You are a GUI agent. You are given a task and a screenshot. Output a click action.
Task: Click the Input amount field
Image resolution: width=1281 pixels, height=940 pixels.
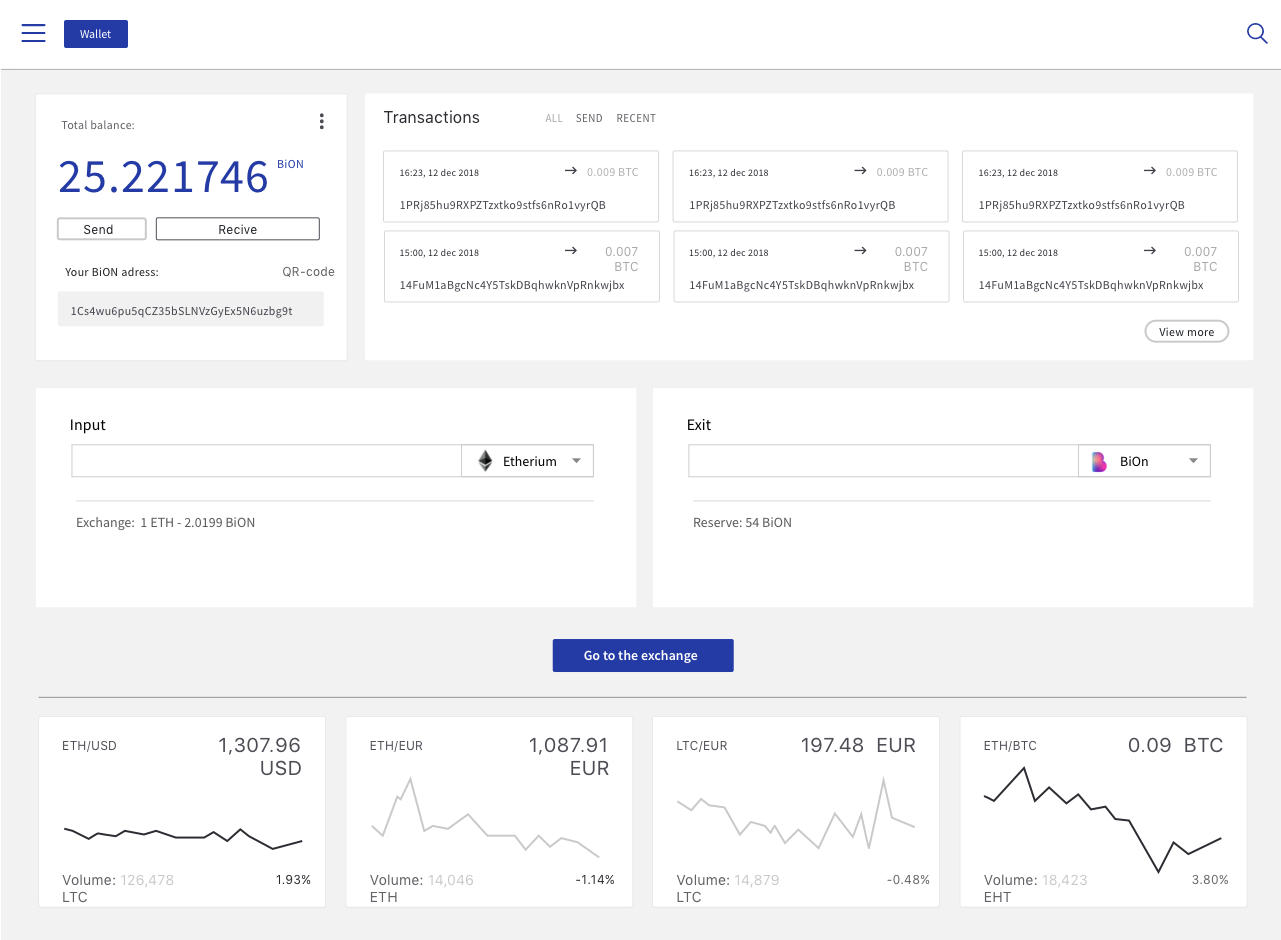click(266, 461)
